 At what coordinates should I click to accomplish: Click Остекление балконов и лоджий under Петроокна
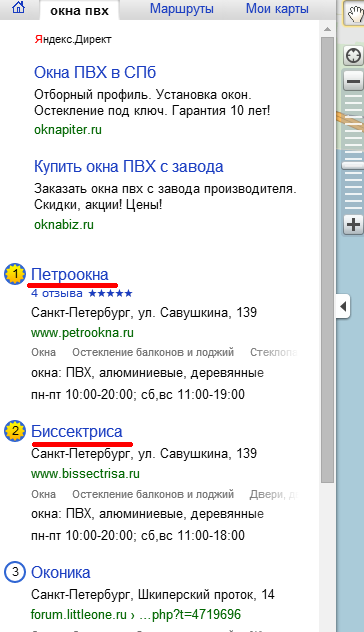tap(153, 352)
